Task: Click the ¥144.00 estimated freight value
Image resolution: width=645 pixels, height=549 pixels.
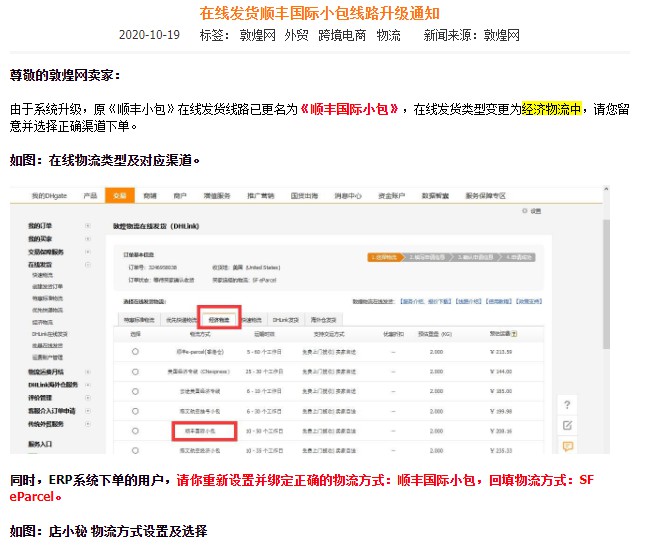Action: [501, 371]
